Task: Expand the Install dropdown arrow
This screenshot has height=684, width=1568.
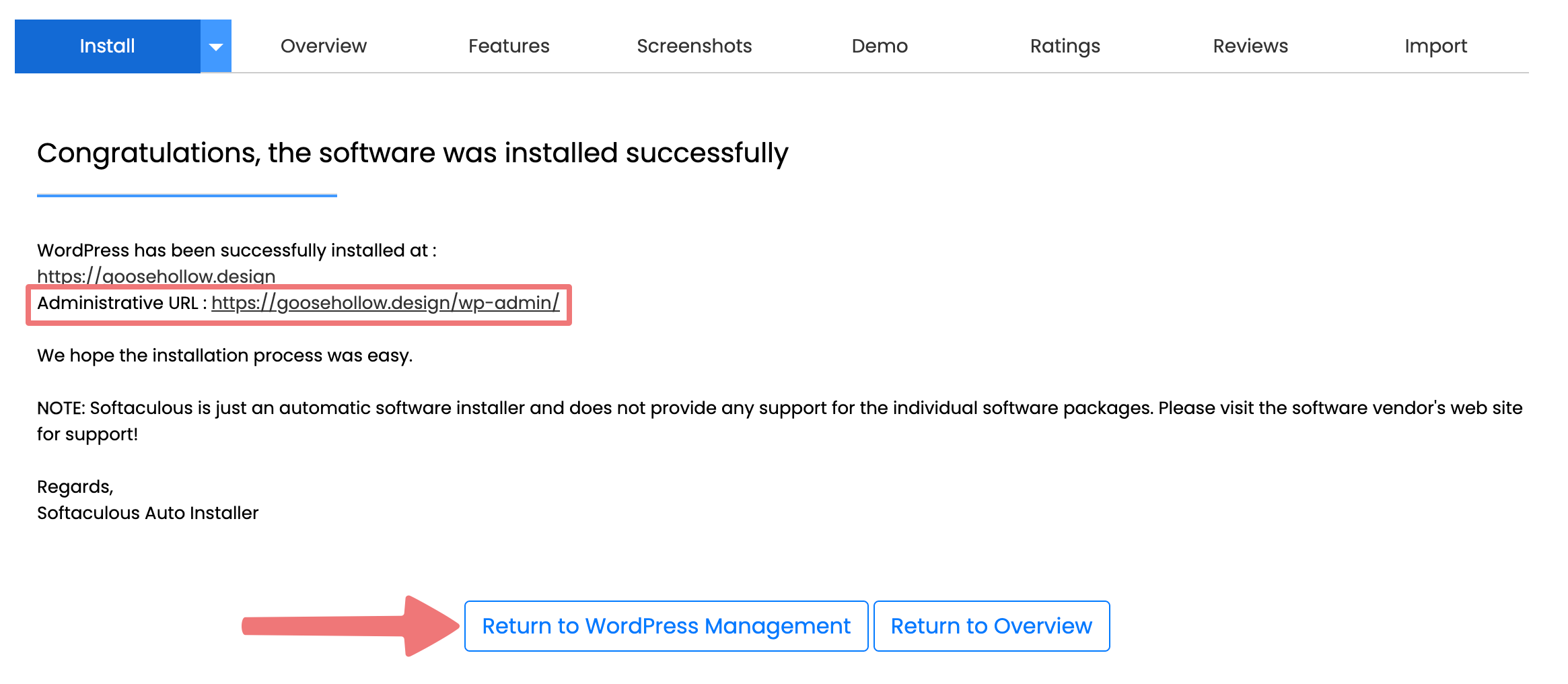Action: (x=216, y=46)
